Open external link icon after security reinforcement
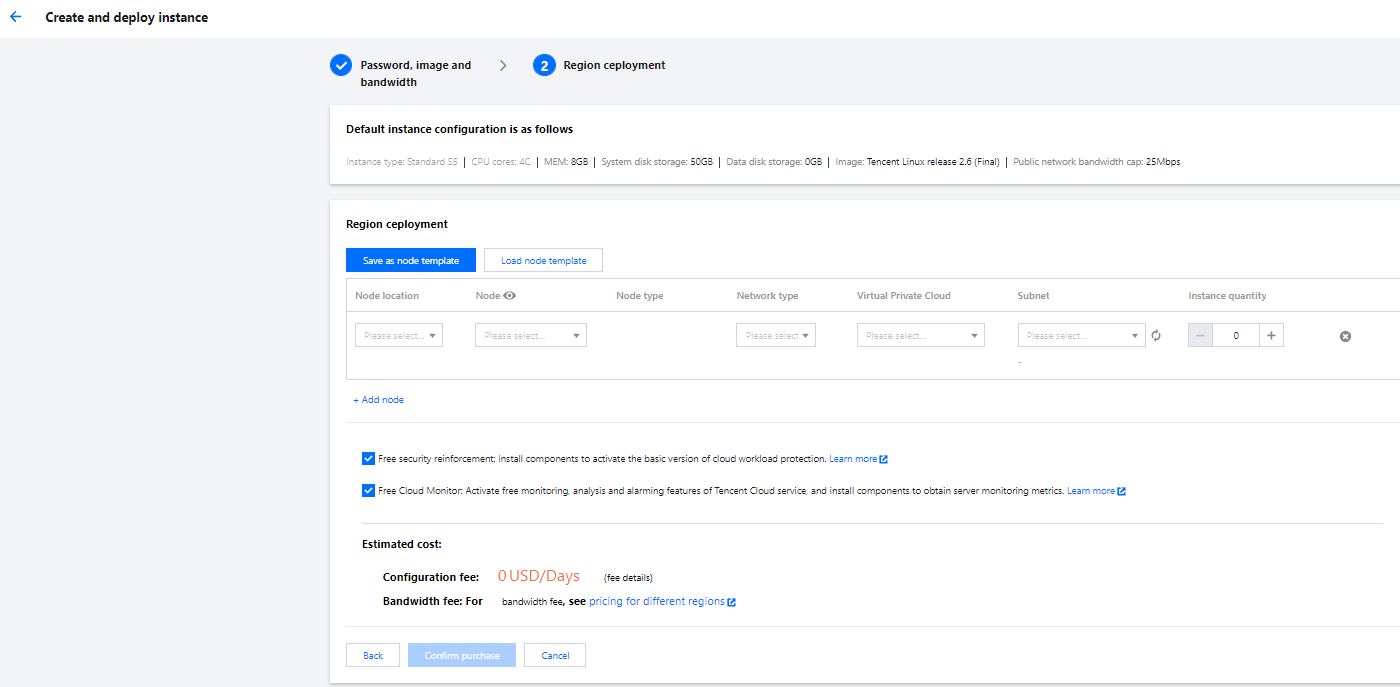 (884, 460)
